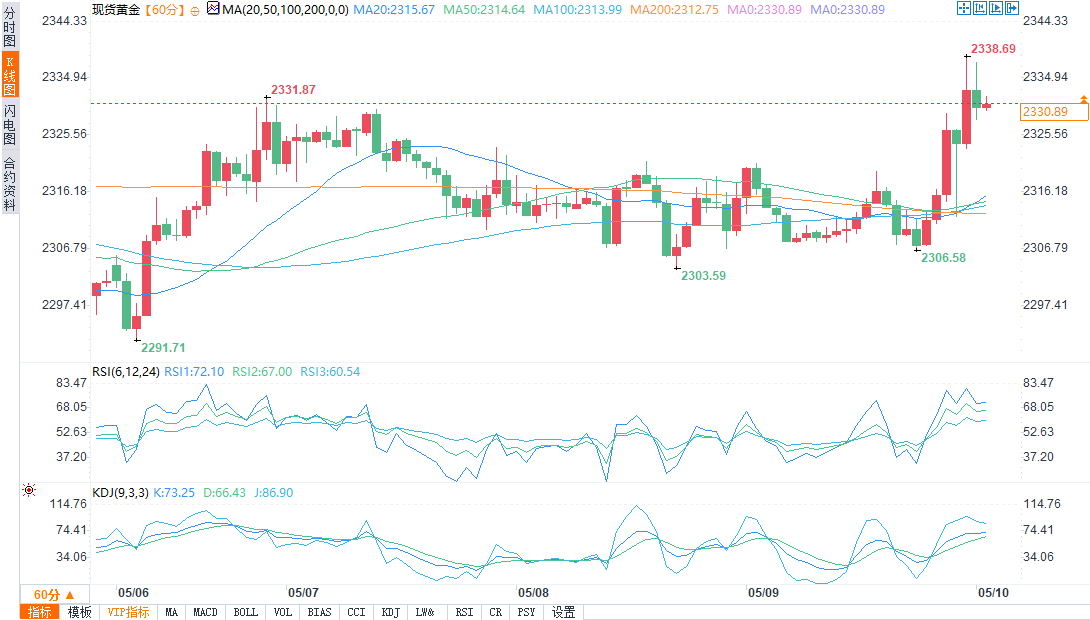Click the MA20:2315.67 value
Image resolution: width=1090 pixels, height=620 pixels.
[394, 10]
